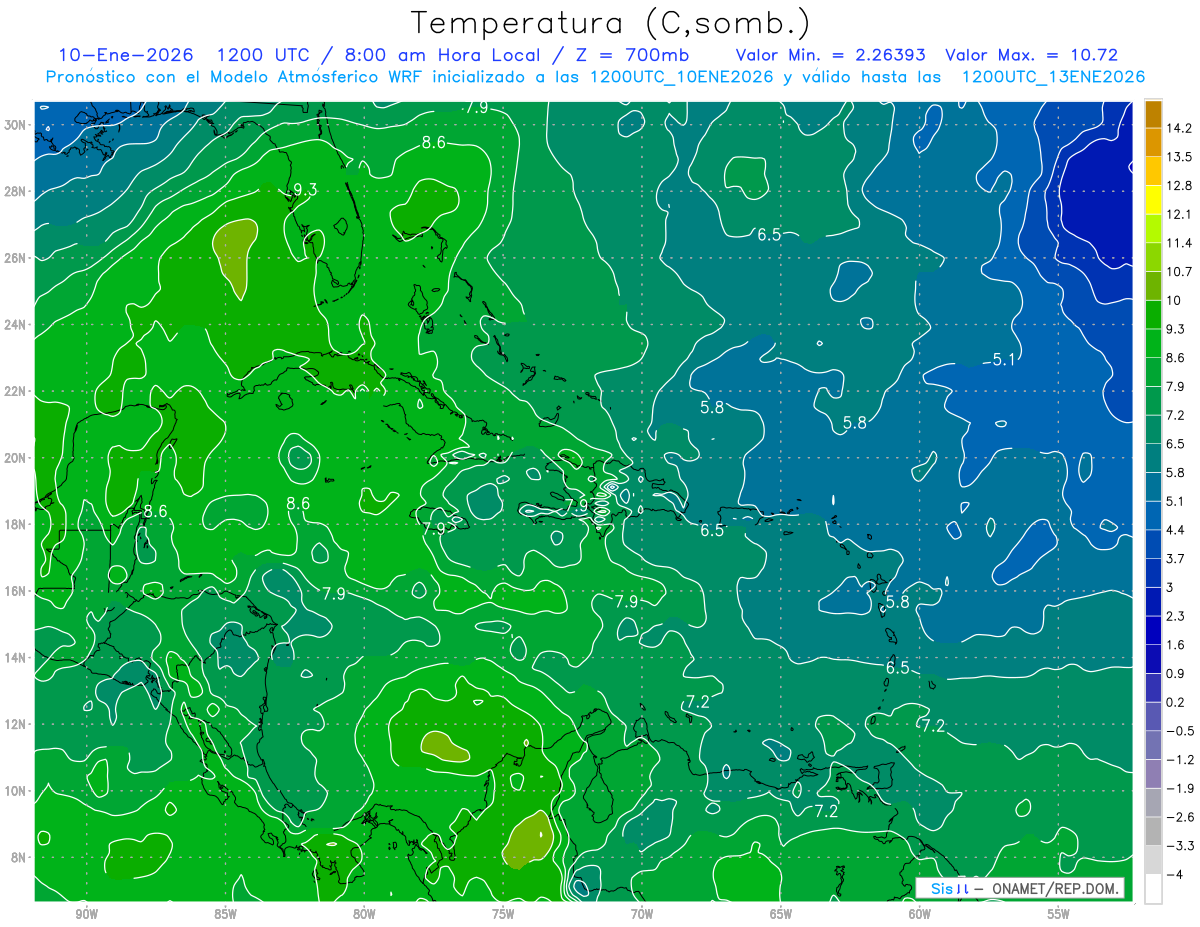Click the 5.1 contour label on the map
This screenshot has height=927, width=1200.
1004,360
